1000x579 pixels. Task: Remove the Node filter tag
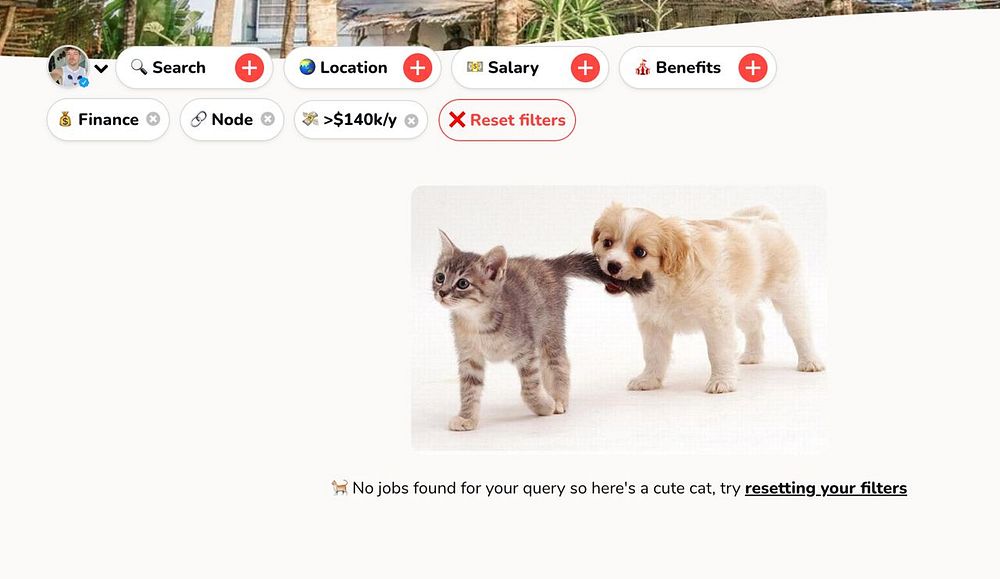[x=268, y=119]
